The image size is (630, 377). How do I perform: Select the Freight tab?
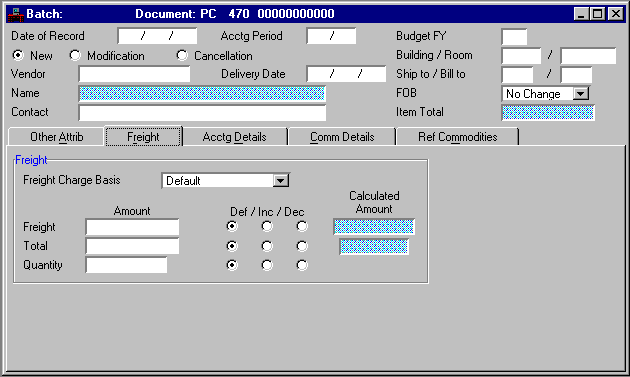point(143,137)
